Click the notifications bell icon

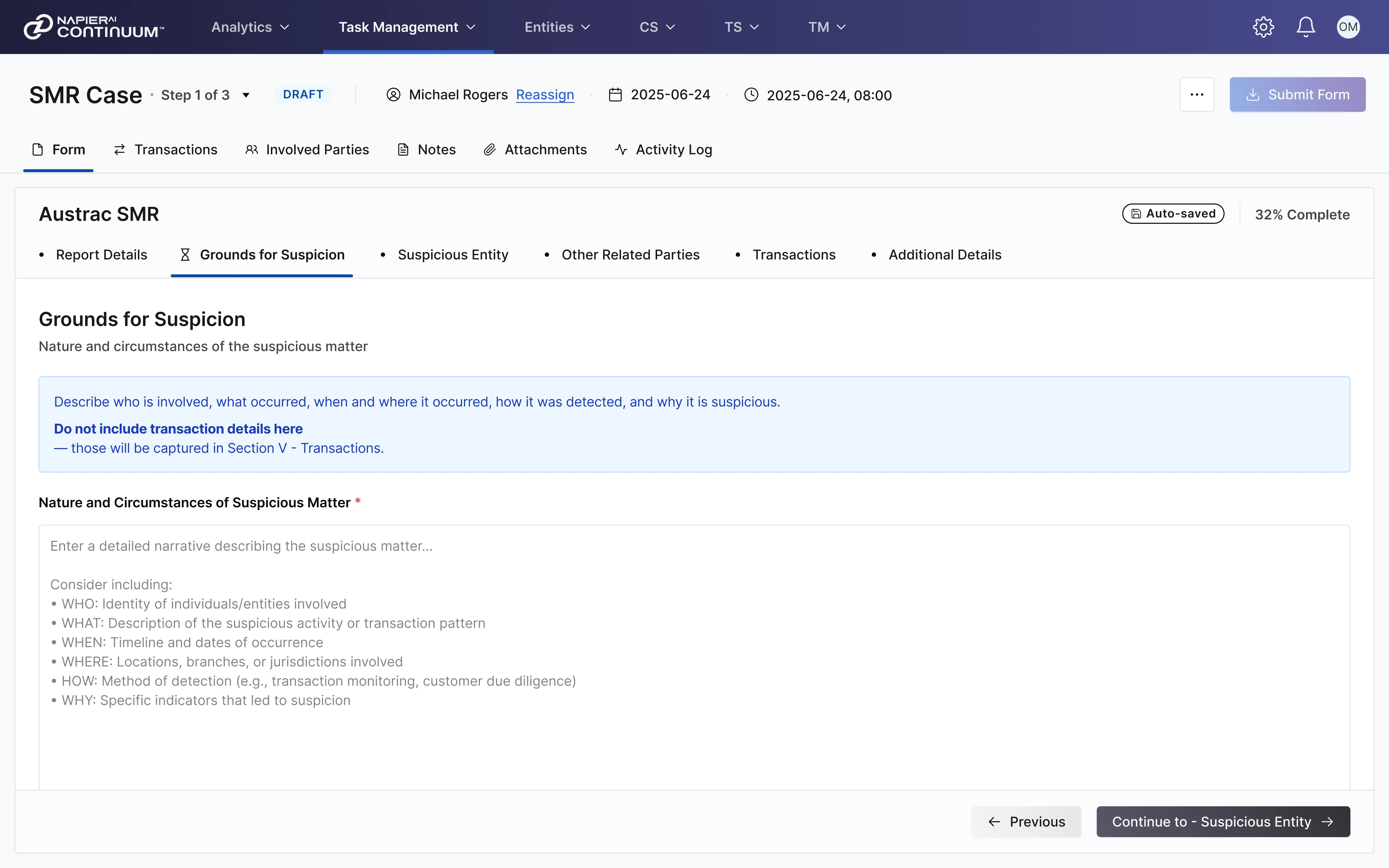(1306, 27)
